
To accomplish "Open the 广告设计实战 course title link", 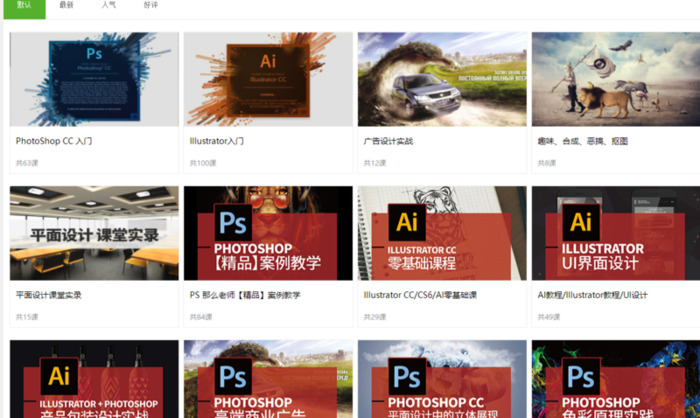I will point(388,141).
